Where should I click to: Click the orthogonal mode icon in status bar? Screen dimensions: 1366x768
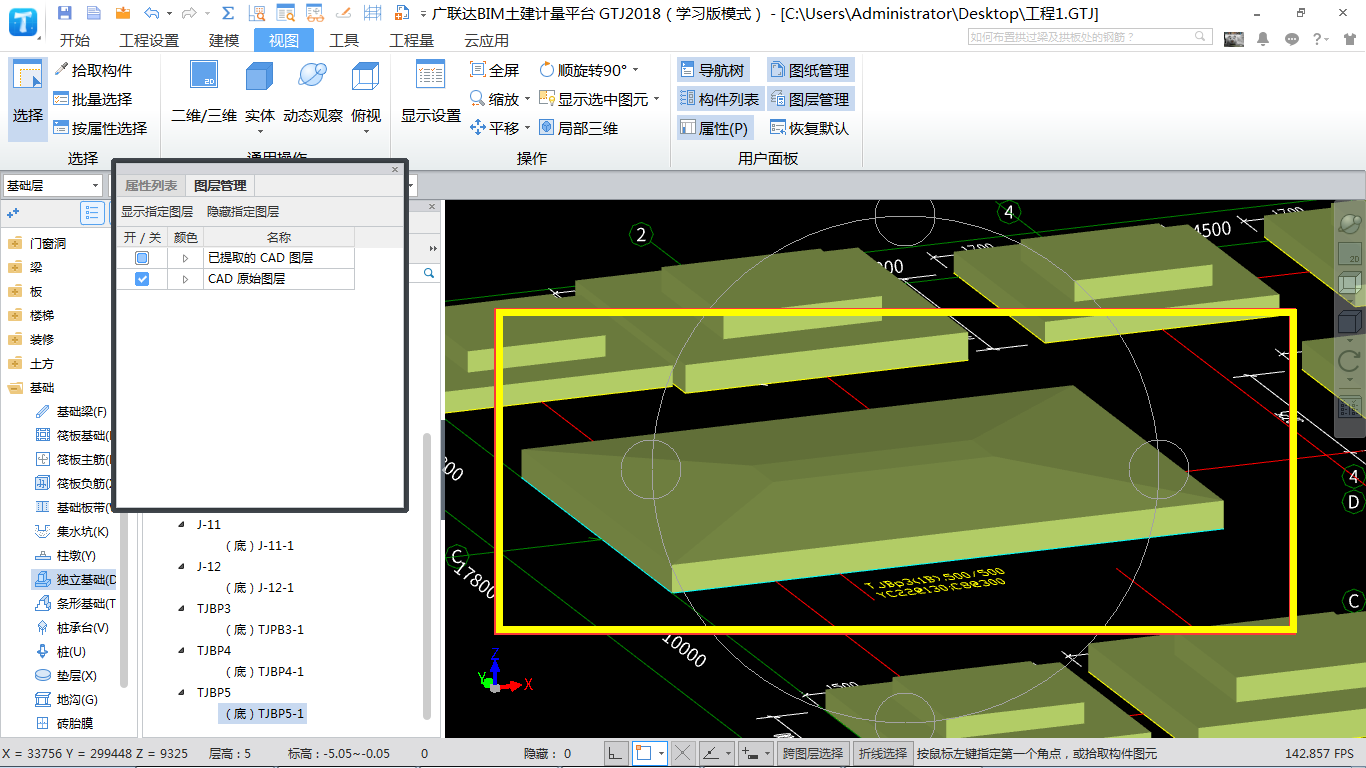pos(617,753)
